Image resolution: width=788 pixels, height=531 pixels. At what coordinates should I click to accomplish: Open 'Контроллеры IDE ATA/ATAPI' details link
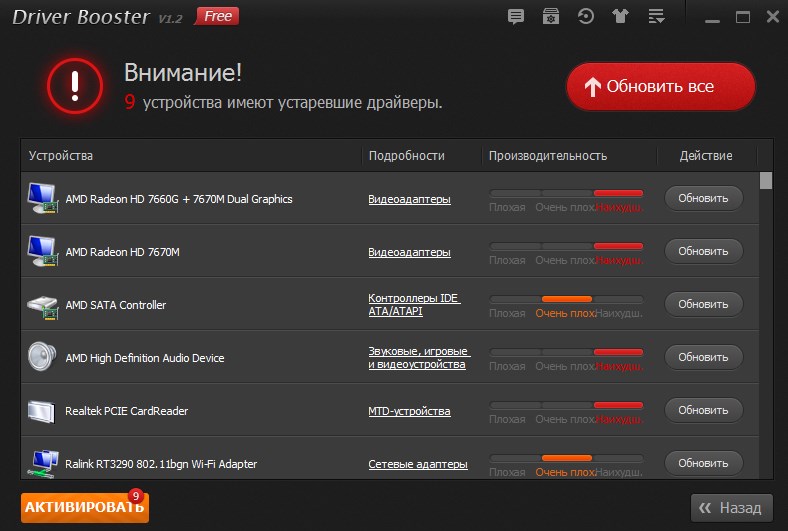pyautogui.click(x=414, y=305)
